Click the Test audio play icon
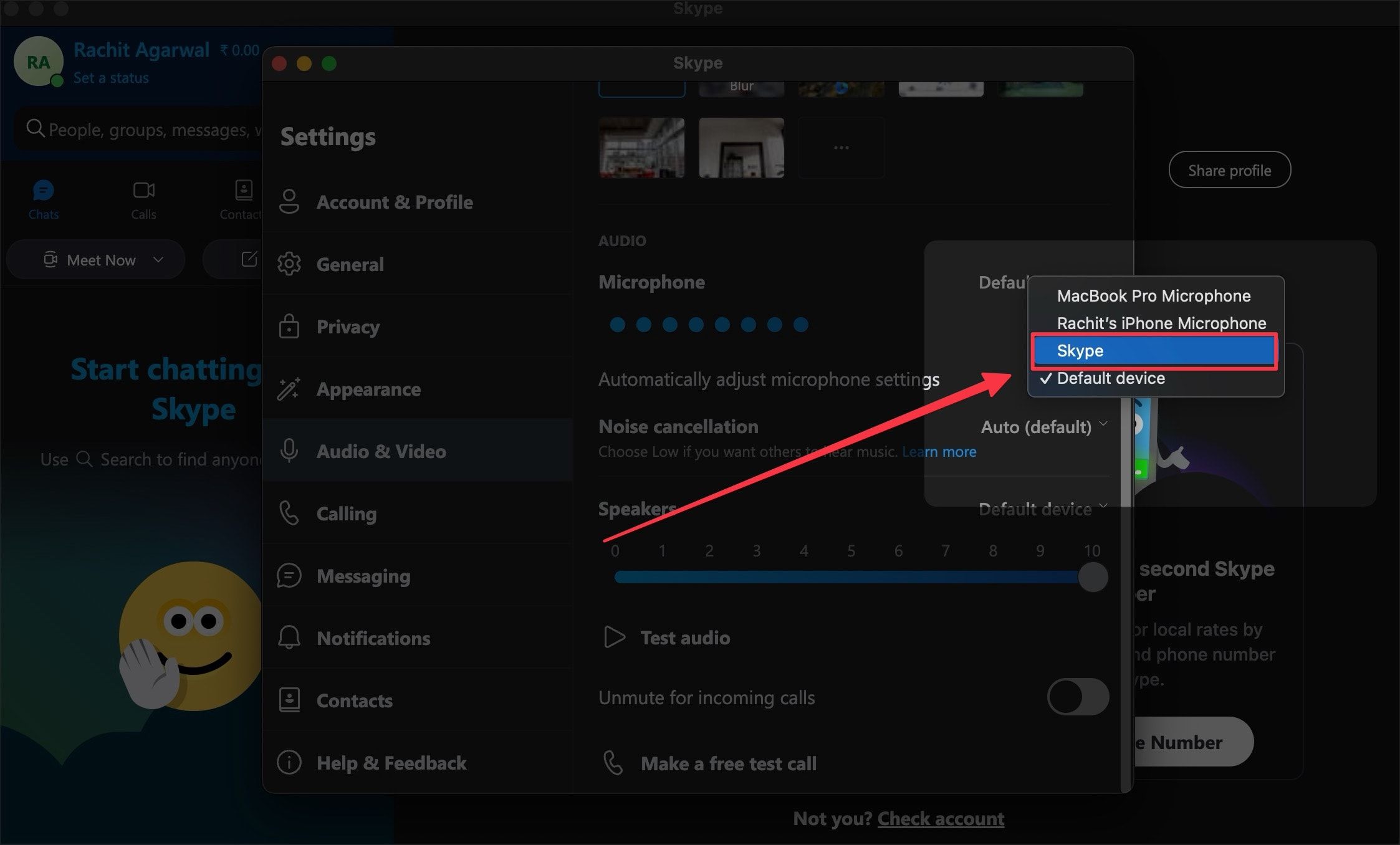The height and width of the screenshot is (845, 1400). coord(615,637)
